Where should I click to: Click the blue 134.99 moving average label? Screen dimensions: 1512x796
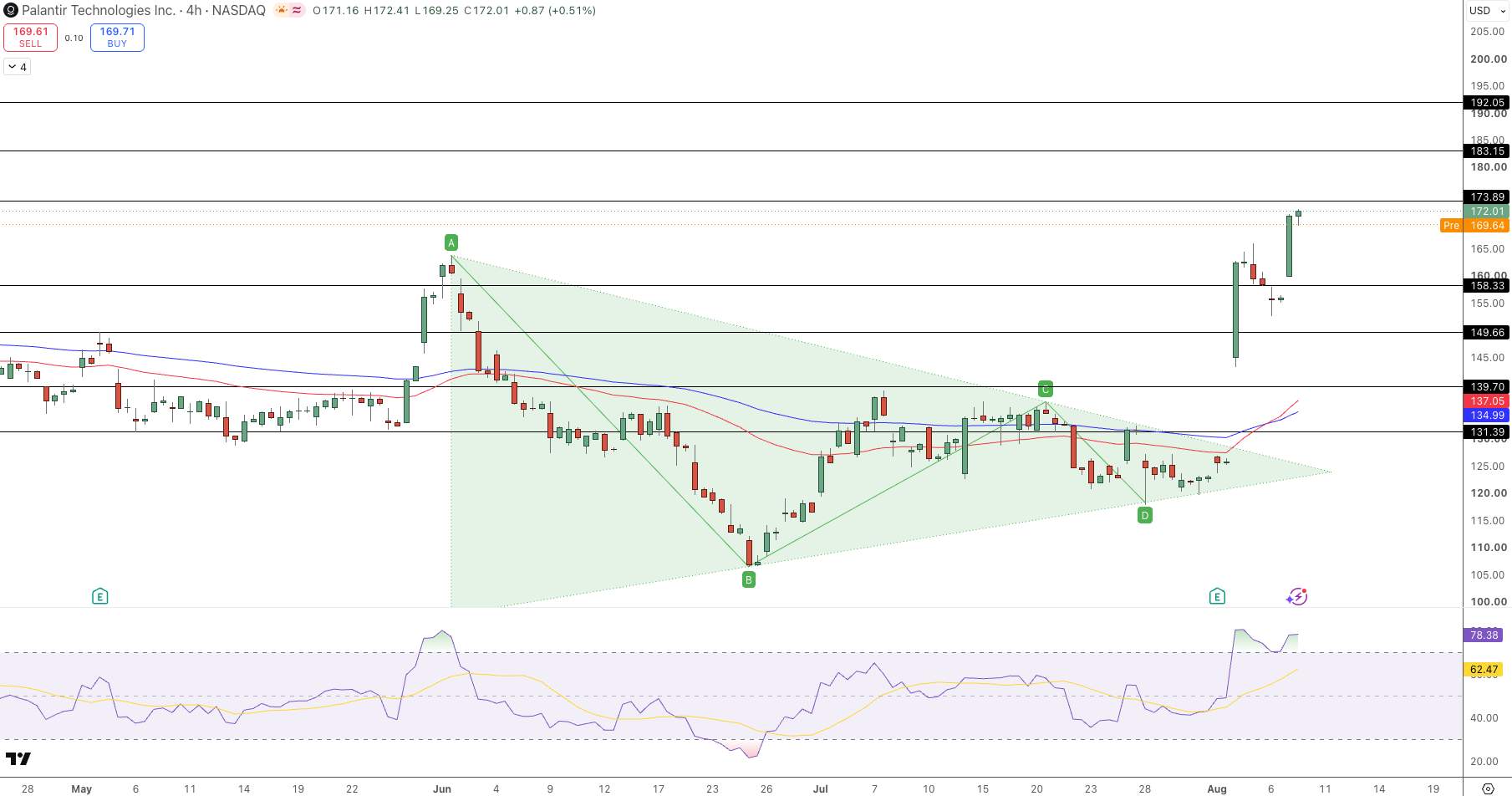(x=1487, y=416)
